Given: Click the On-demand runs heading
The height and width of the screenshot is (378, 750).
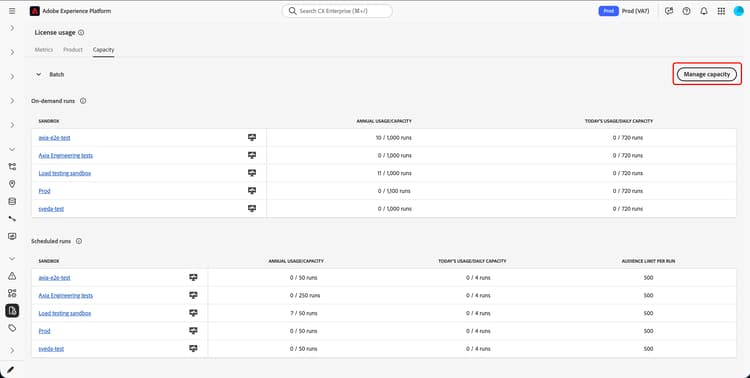Looking at the screenshot, I should [x=53, y=101].
